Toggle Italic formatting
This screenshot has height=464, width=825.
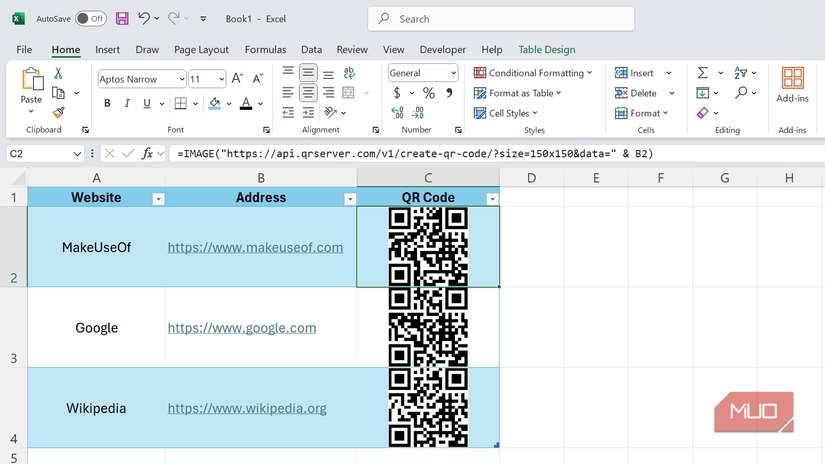[x=127, y=103]
